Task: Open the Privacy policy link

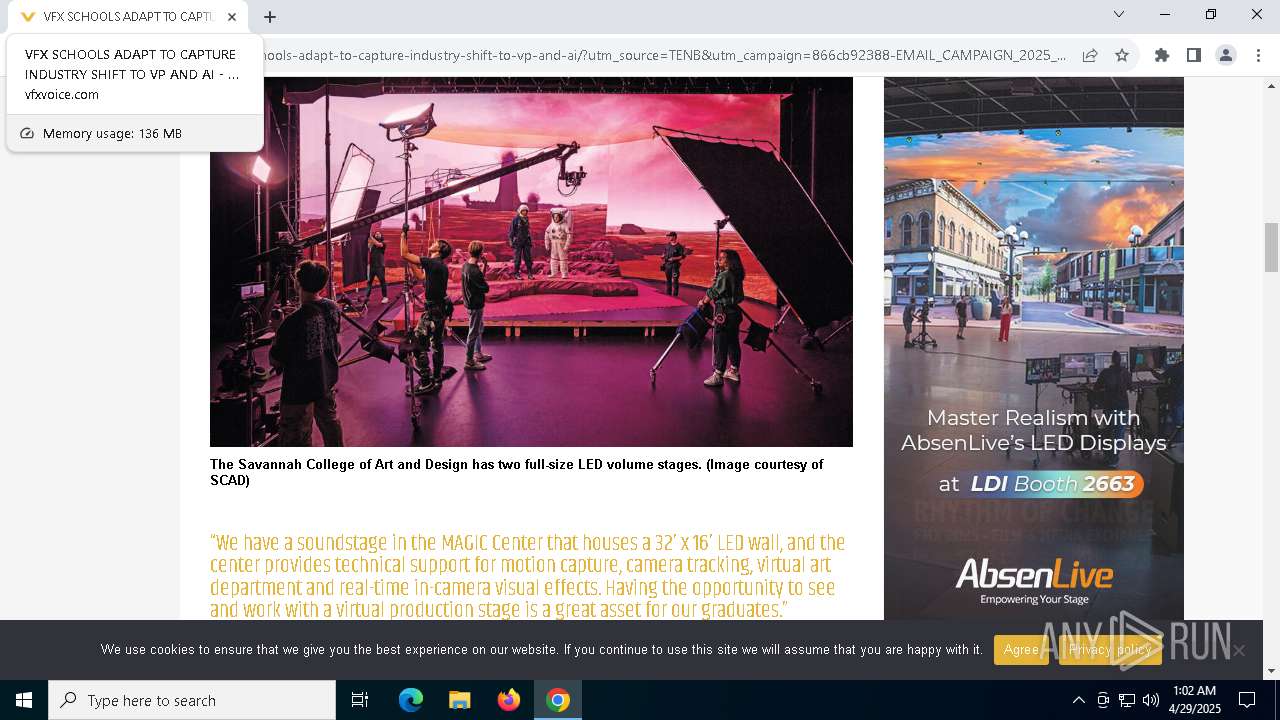Action: (1110, 650)
